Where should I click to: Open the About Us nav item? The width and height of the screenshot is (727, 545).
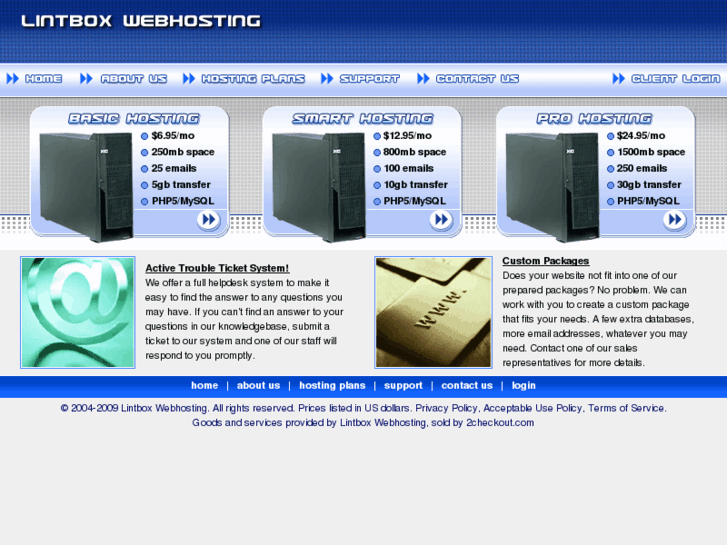click(x=134, y=79)
